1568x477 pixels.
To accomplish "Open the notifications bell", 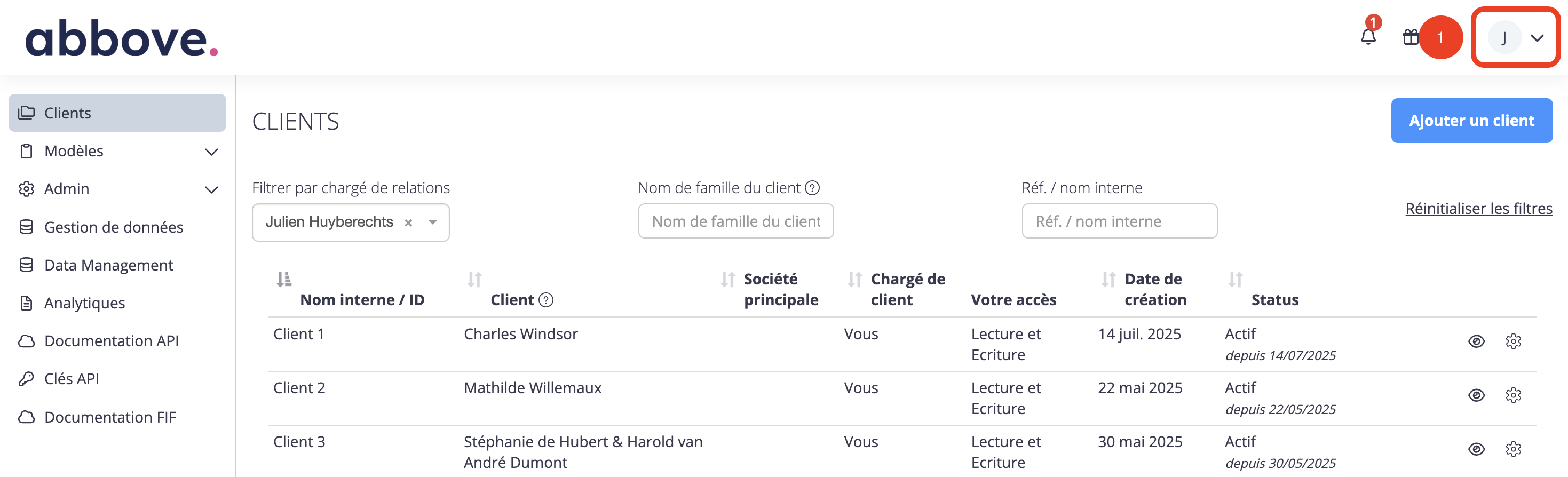I will click(1368, 37).
